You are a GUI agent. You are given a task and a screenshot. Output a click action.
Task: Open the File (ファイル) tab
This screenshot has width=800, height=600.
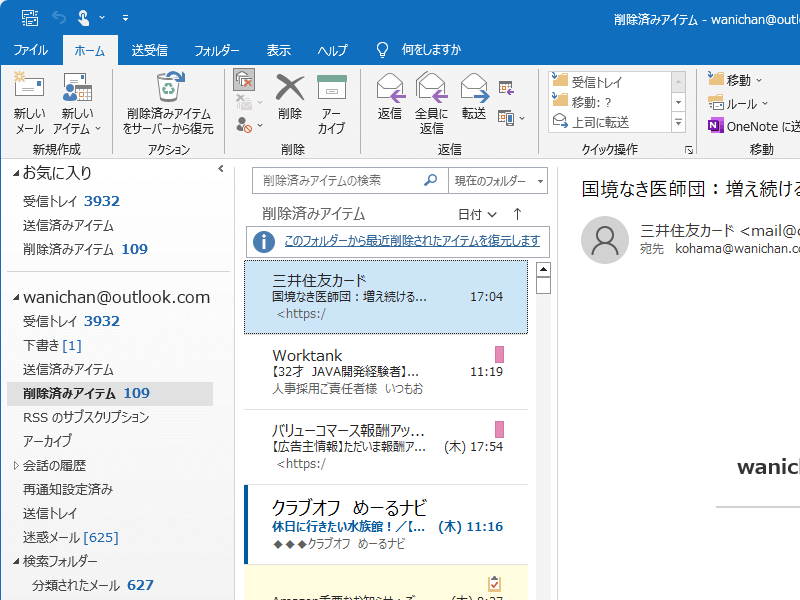click(x=31, y=50)
